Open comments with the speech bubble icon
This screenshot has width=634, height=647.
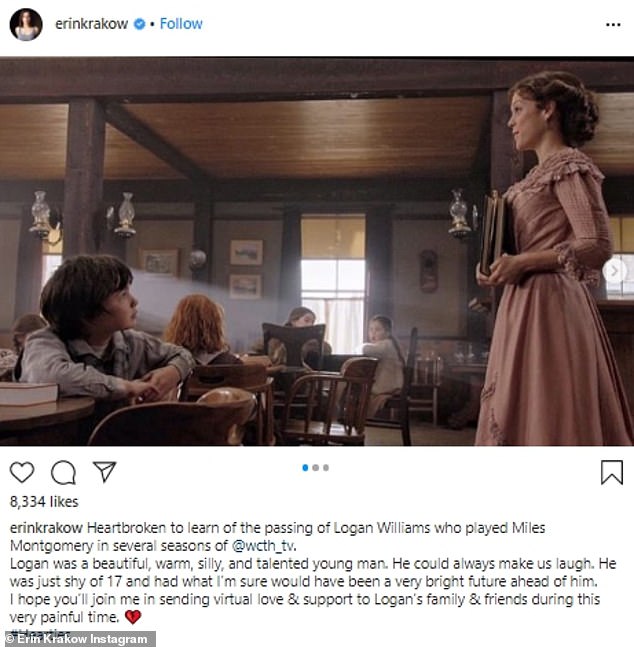tap(63, 472)
